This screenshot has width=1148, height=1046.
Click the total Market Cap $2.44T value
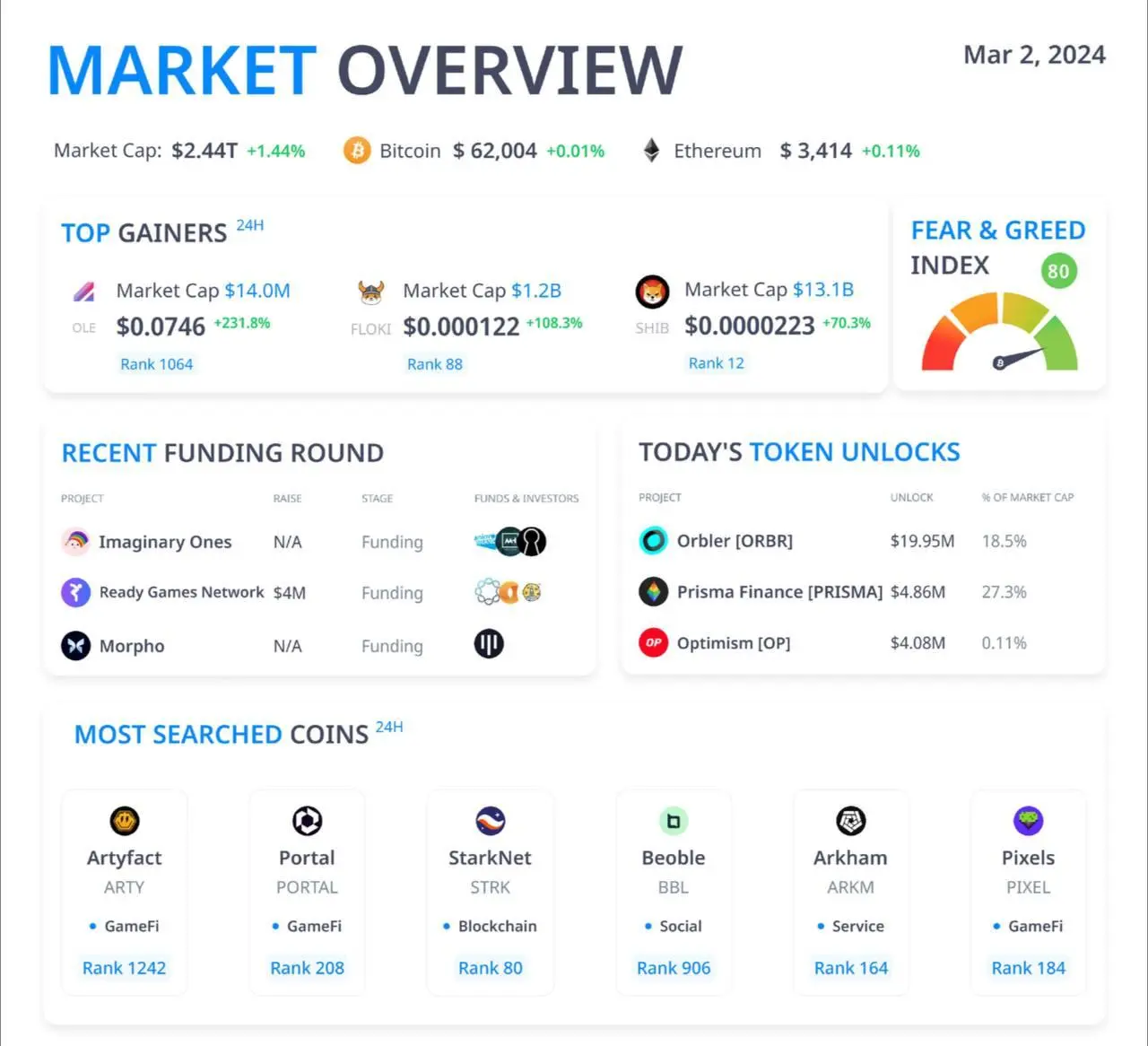point(204,151)
